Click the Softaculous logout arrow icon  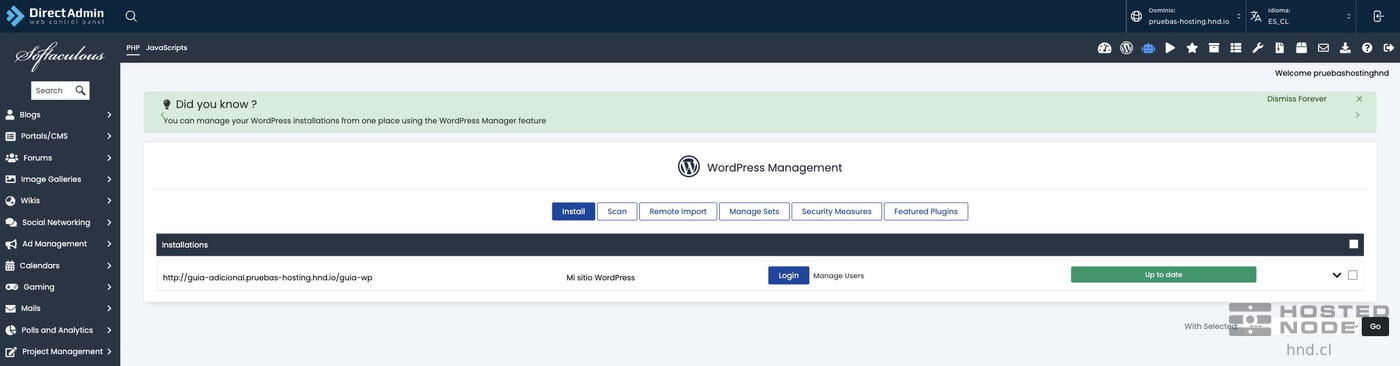coord(1388,48)
